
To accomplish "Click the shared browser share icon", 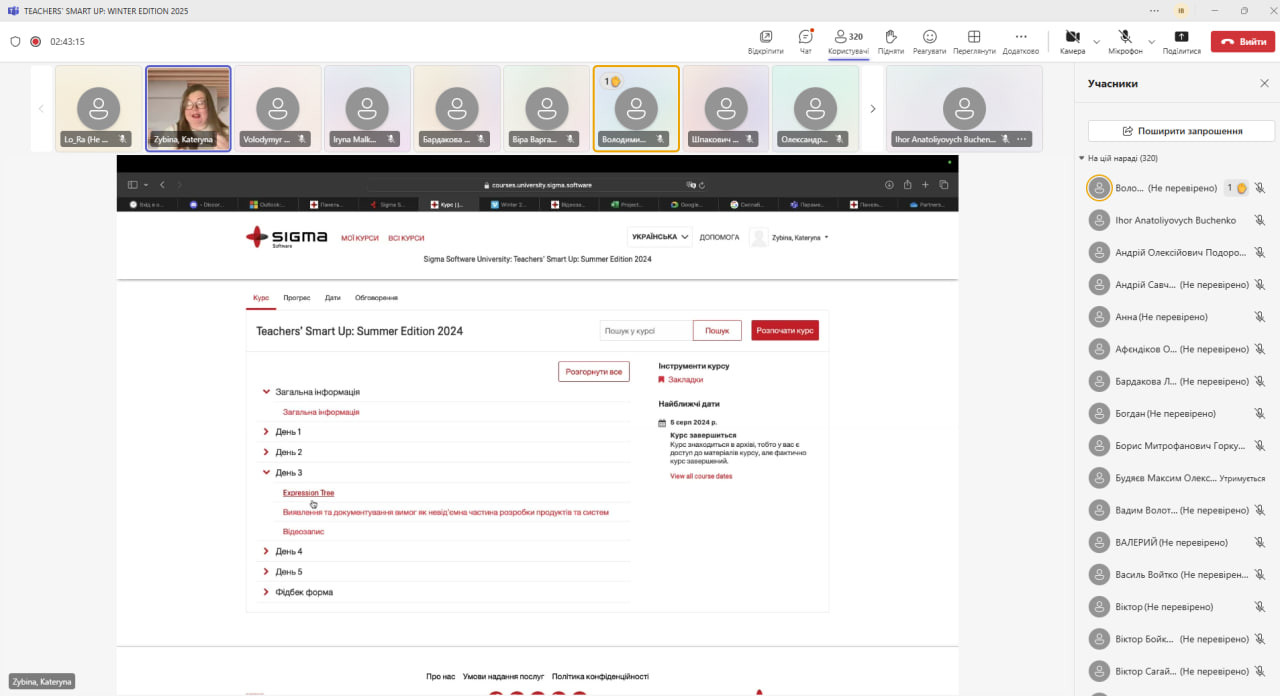I will point(907,185).
